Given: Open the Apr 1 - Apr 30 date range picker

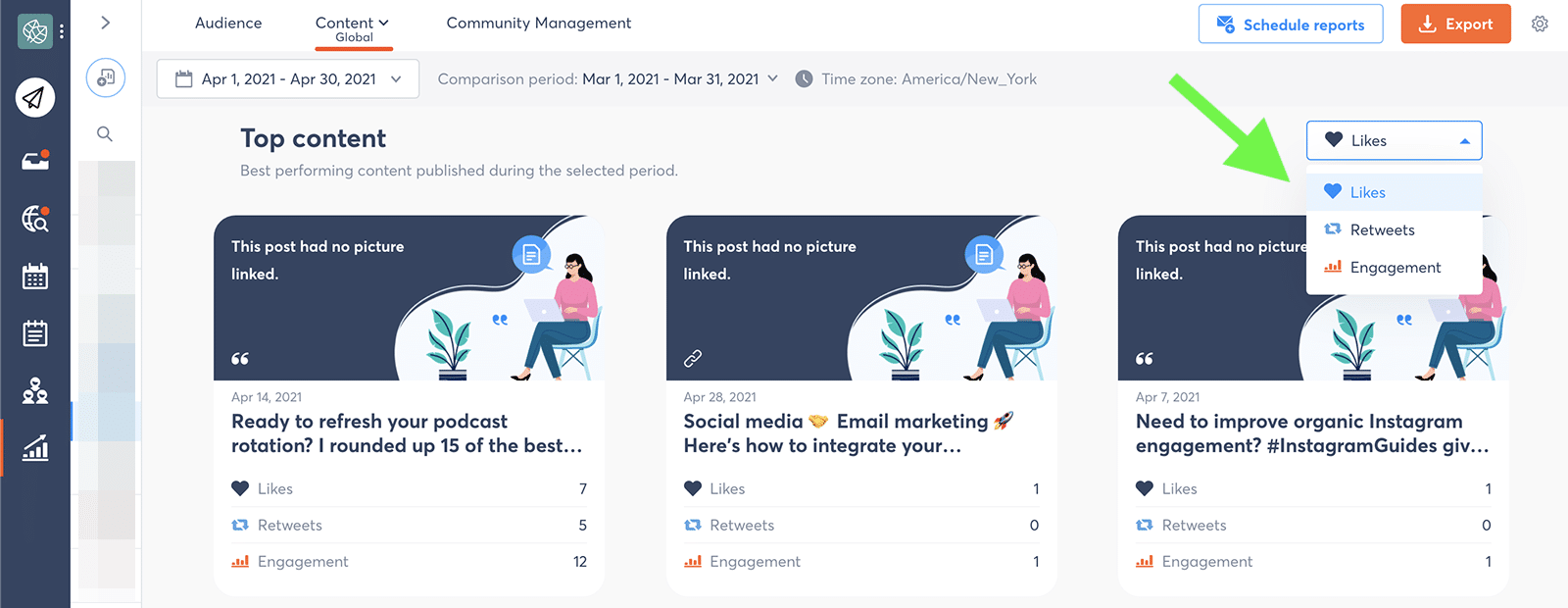Looking at the screenshot, I should [288, 78].
